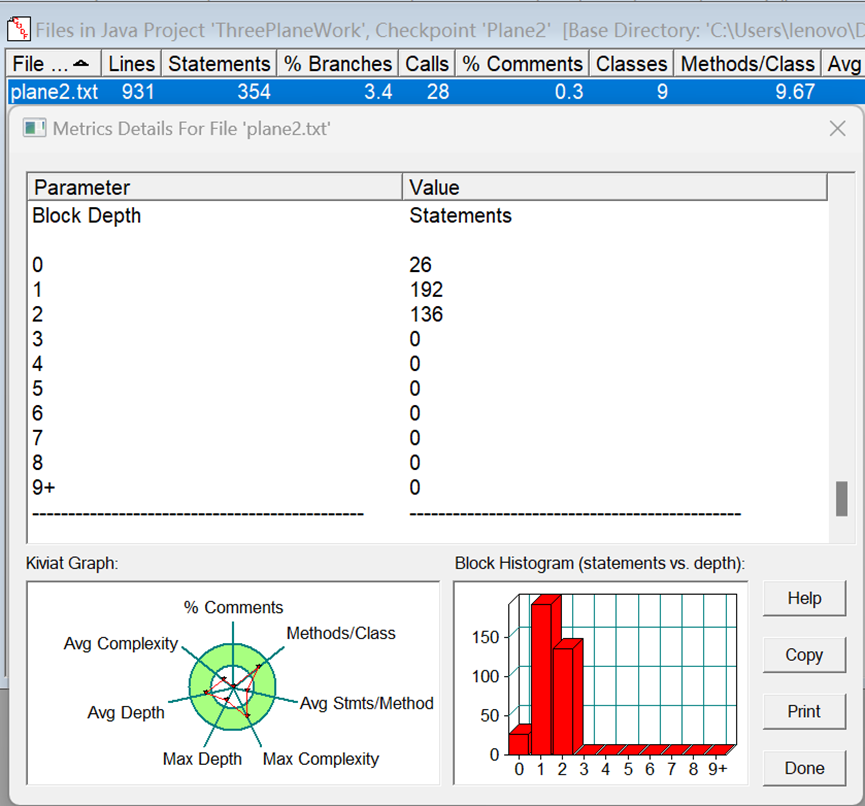Open Help for the metrics dialog
The image size is (865, 806).
coord(804,598)
